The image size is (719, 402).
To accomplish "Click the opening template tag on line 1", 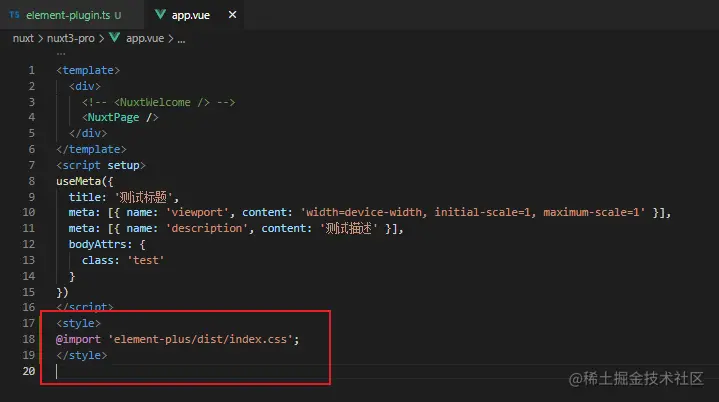I will (x=88, y=70).
